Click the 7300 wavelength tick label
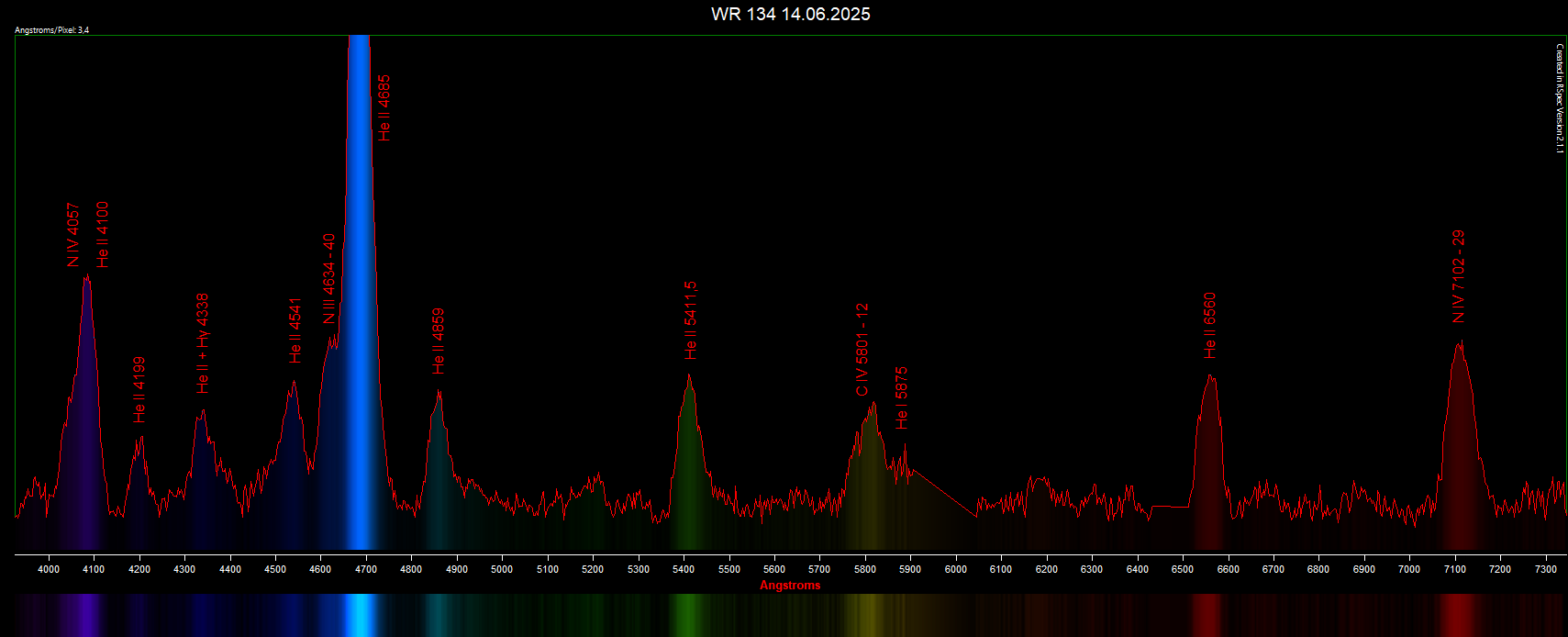This screenshot has width=1568, height=637. [1546, 569]
